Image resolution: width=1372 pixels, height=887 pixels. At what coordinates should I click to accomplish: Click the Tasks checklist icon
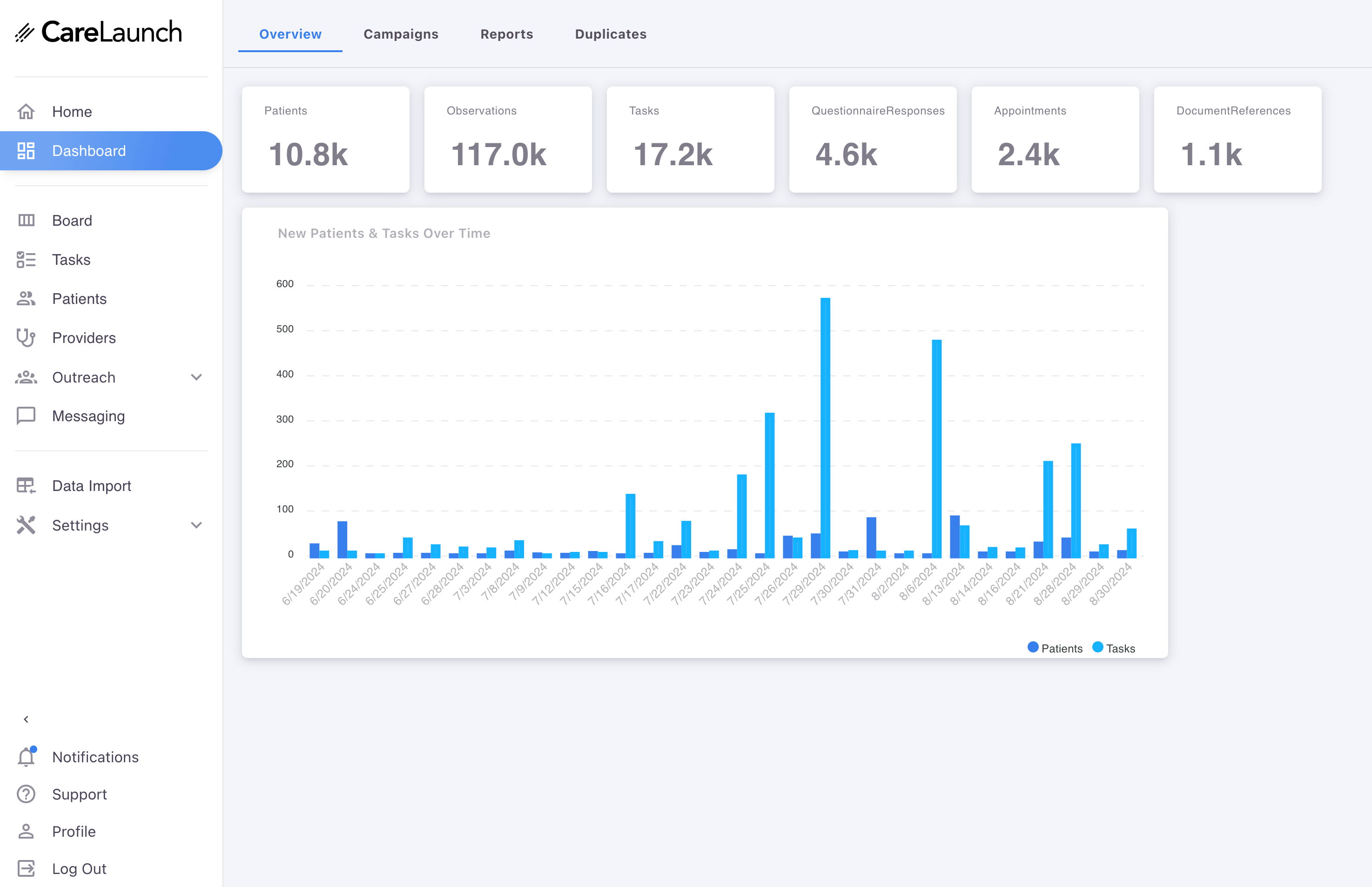[26, 260]
